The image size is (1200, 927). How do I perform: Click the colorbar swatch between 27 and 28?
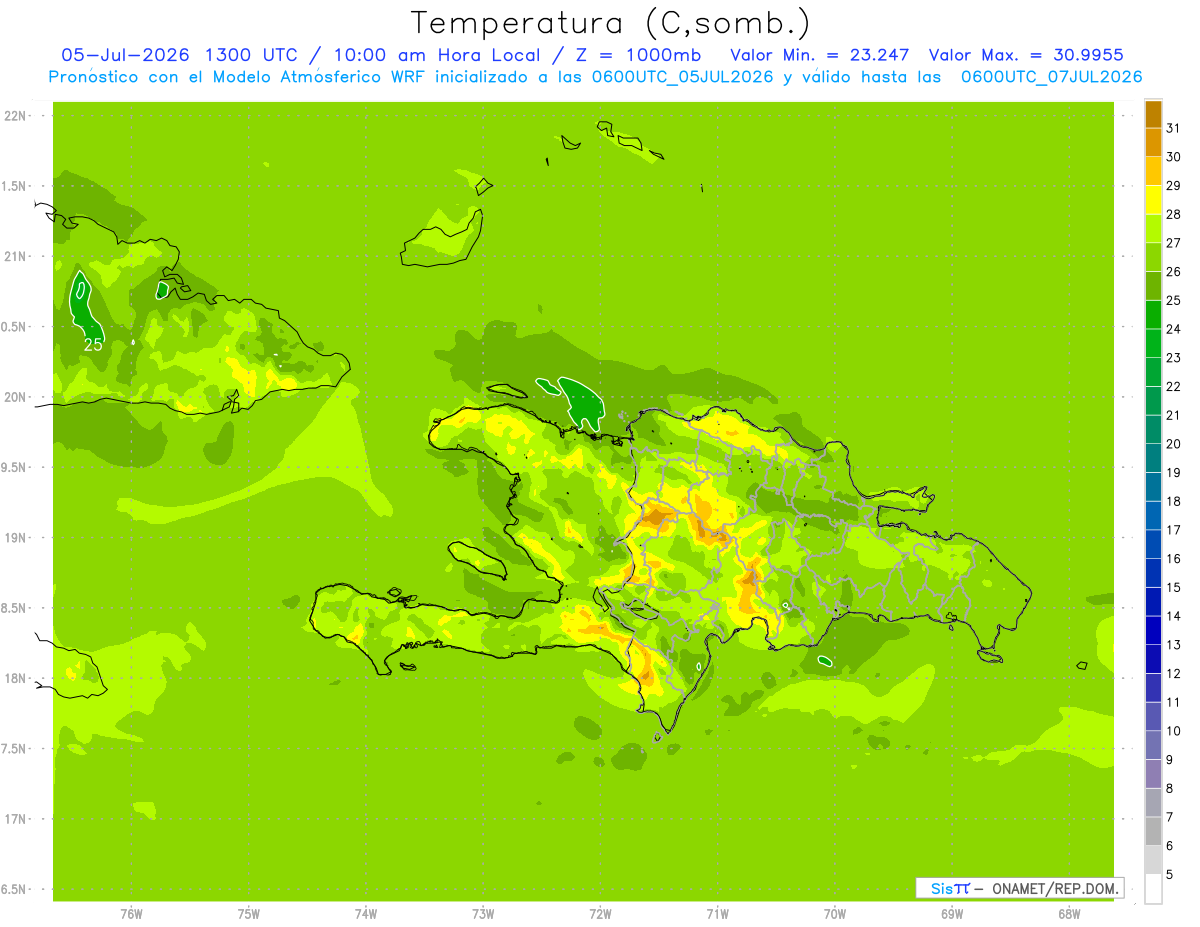coord(1153,228)
